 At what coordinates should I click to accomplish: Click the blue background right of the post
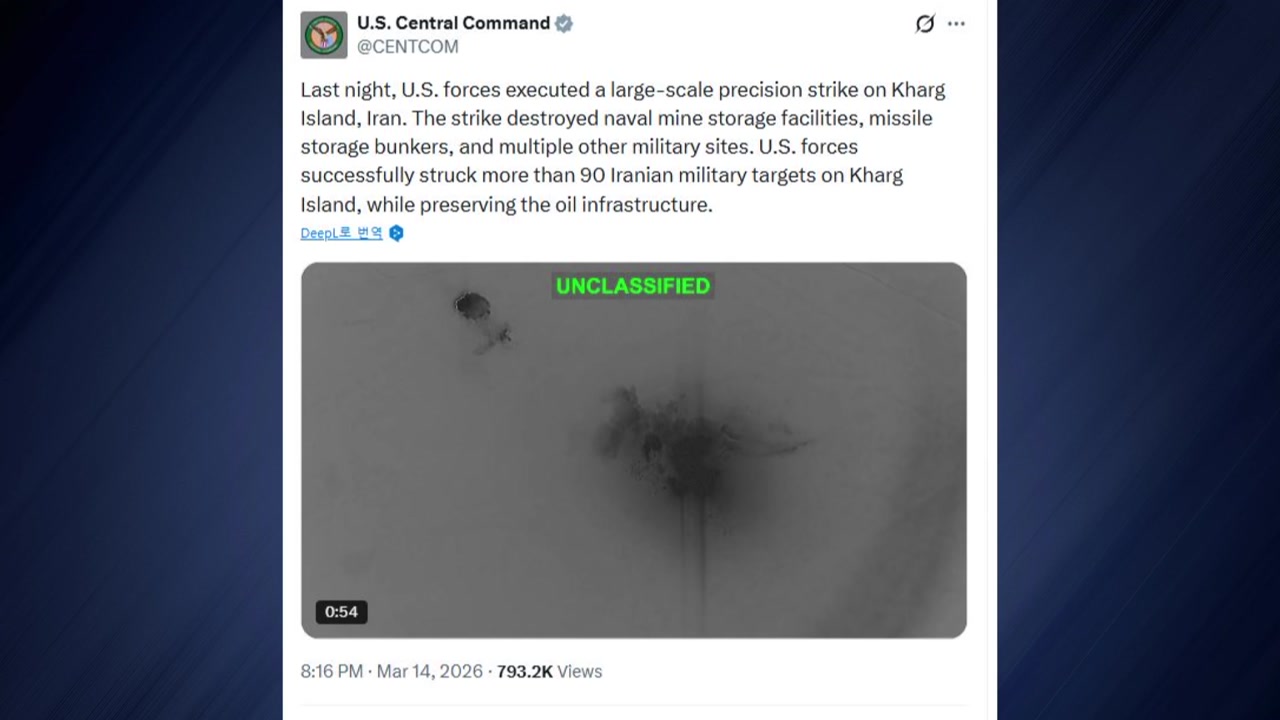(x=1138, y=360)
